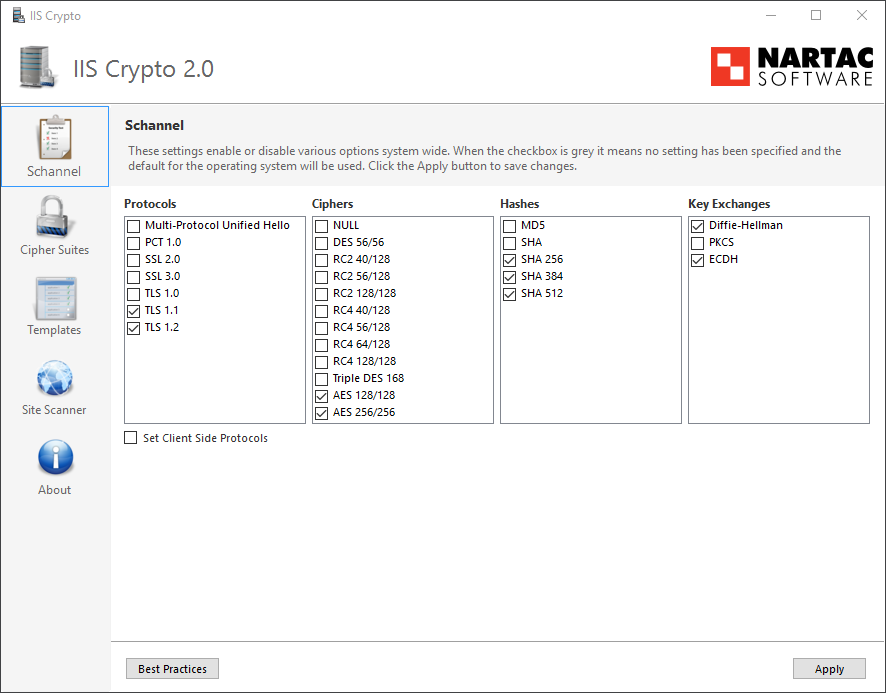Maximize the IIS Crypto window

coord(816,15)
